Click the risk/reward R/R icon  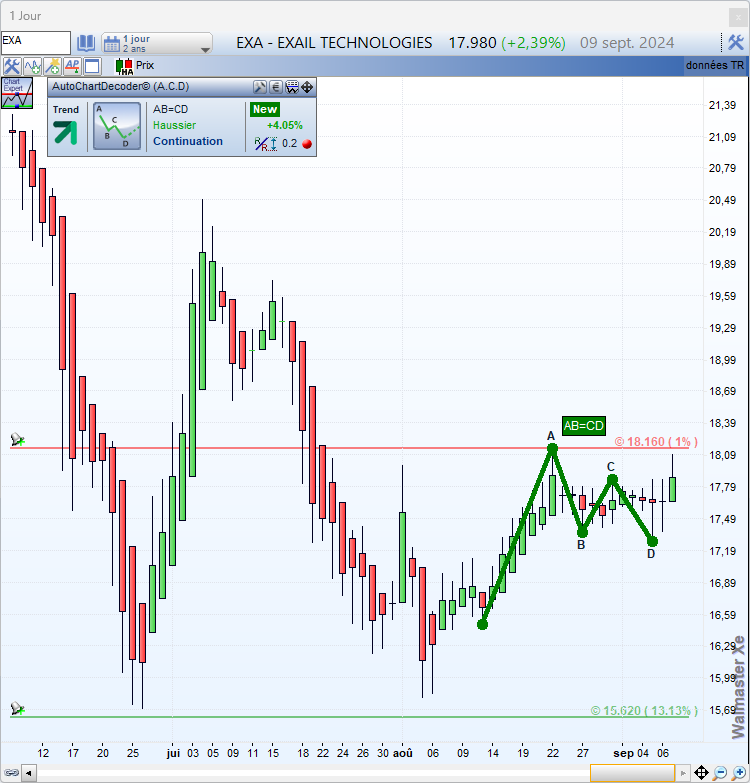[x=266, y=144]
